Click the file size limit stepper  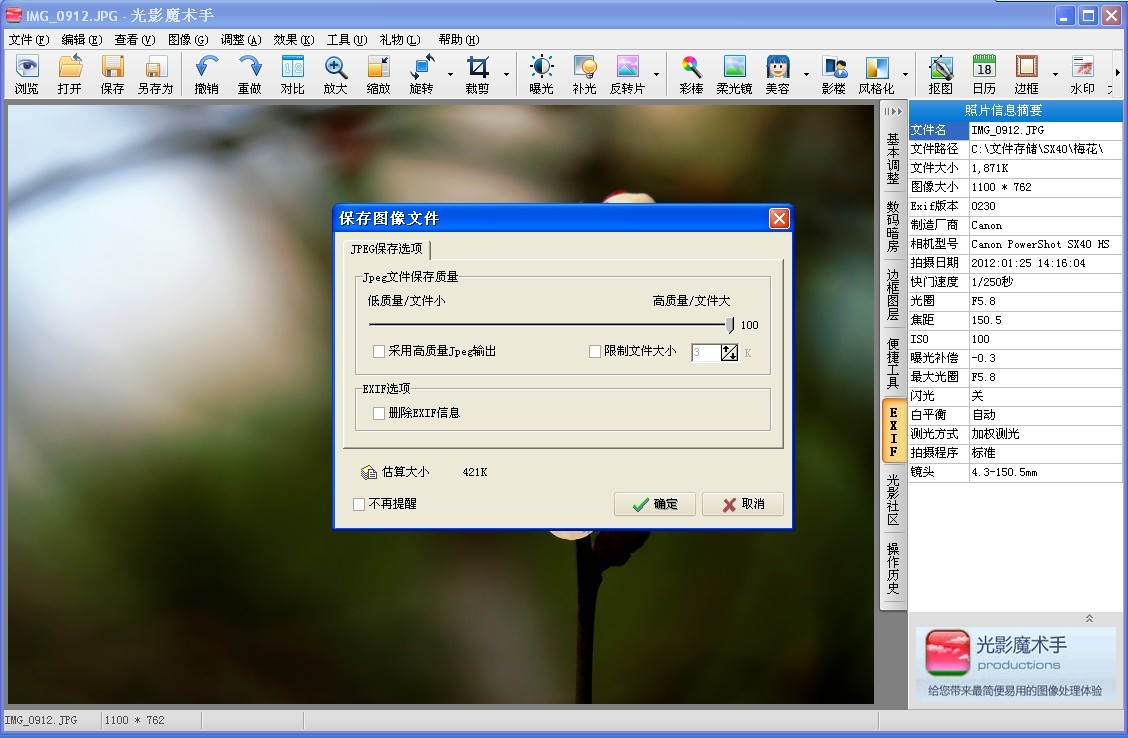click(729, 352)
